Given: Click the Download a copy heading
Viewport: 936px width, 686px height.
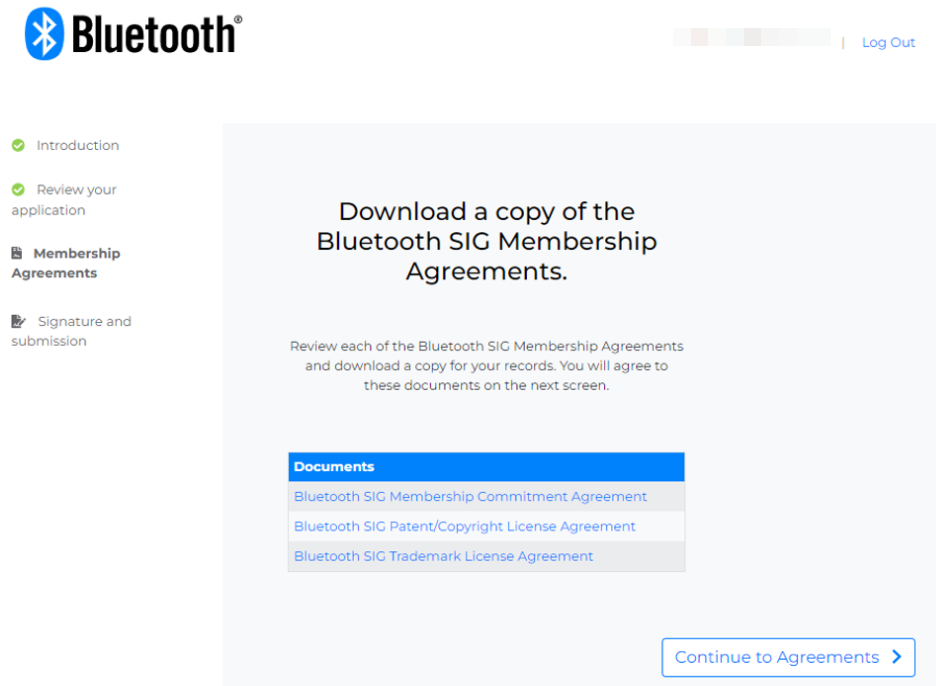Looking at the screenshot, I should pos(487,241).
